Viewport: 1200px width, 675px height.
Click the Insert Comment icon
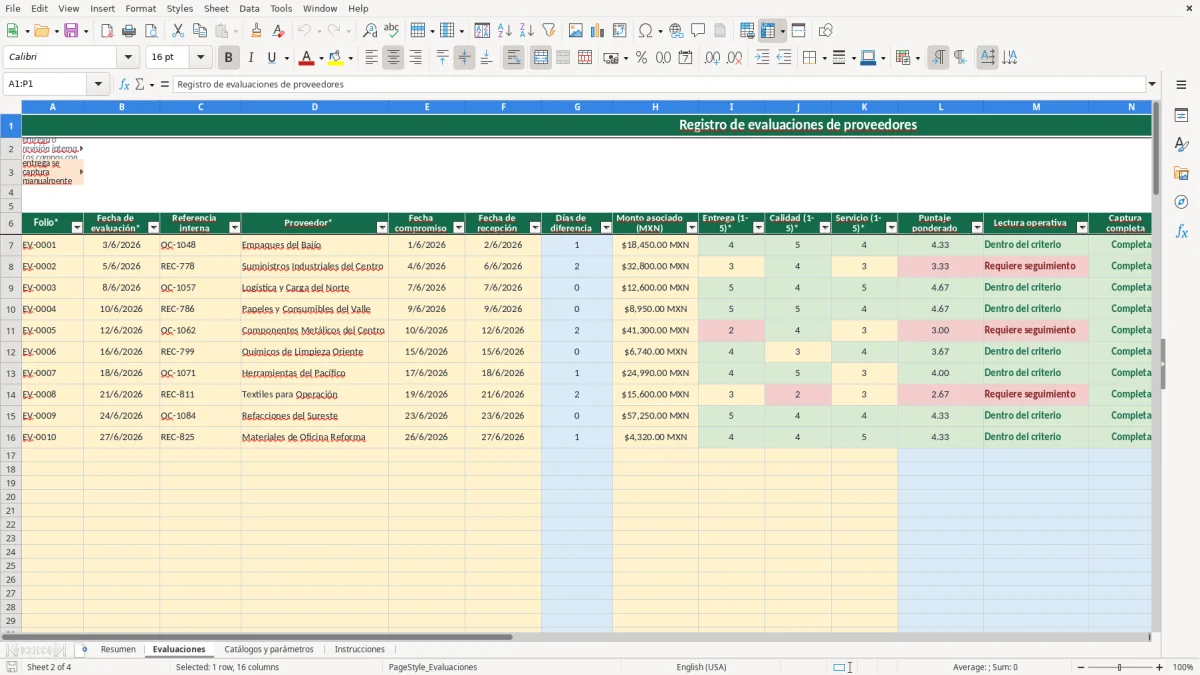coord(698,31)
